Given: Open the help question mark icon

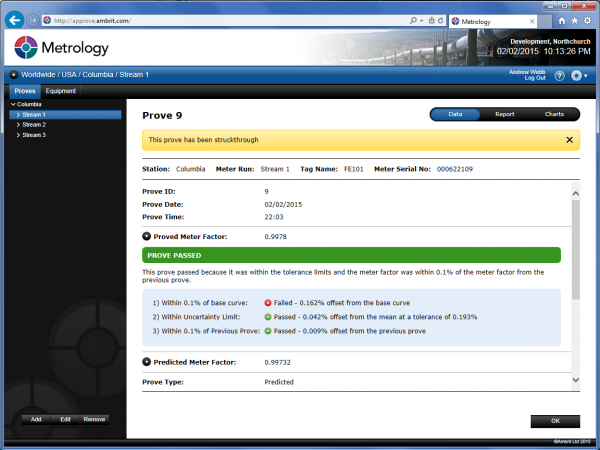Looking at the screenshot, I should tap(559, 76).
